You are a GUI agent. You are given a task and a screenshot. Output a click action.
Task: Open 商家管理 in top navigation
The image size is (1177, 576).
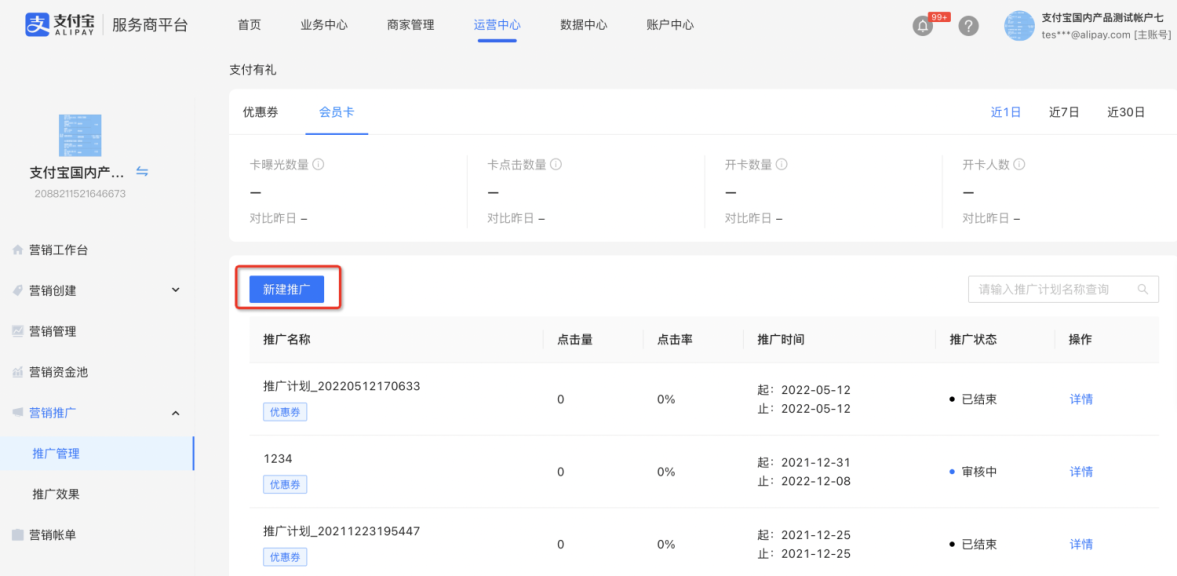(x=411, y=25)
